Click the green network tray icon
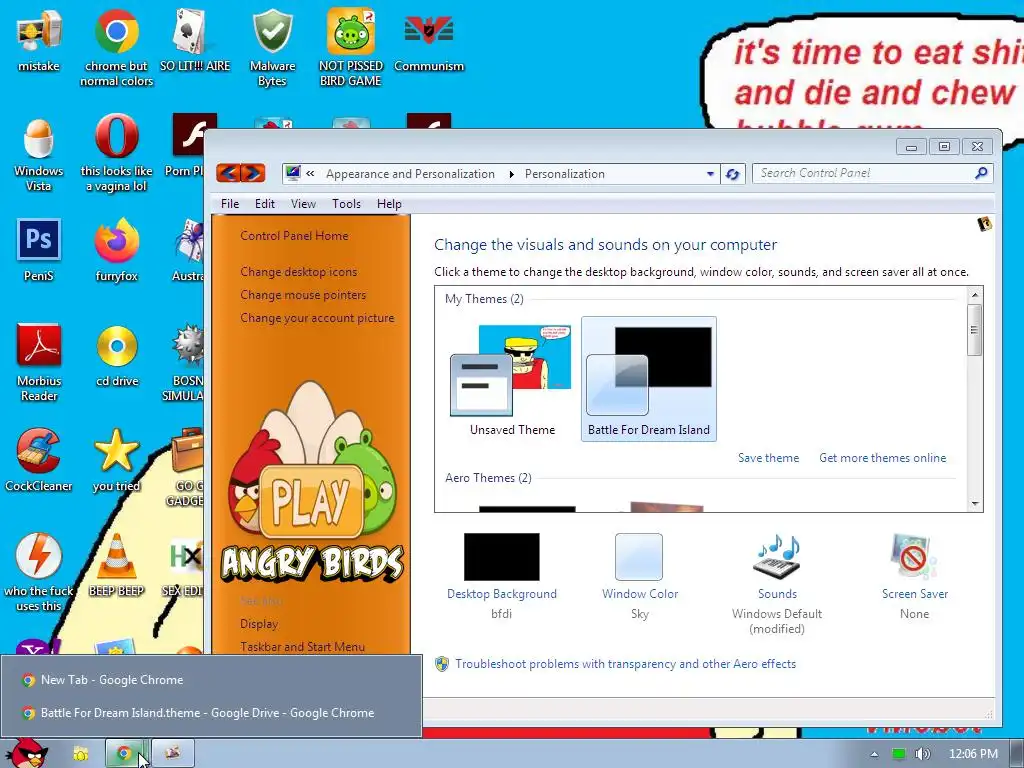 [899, 754]
